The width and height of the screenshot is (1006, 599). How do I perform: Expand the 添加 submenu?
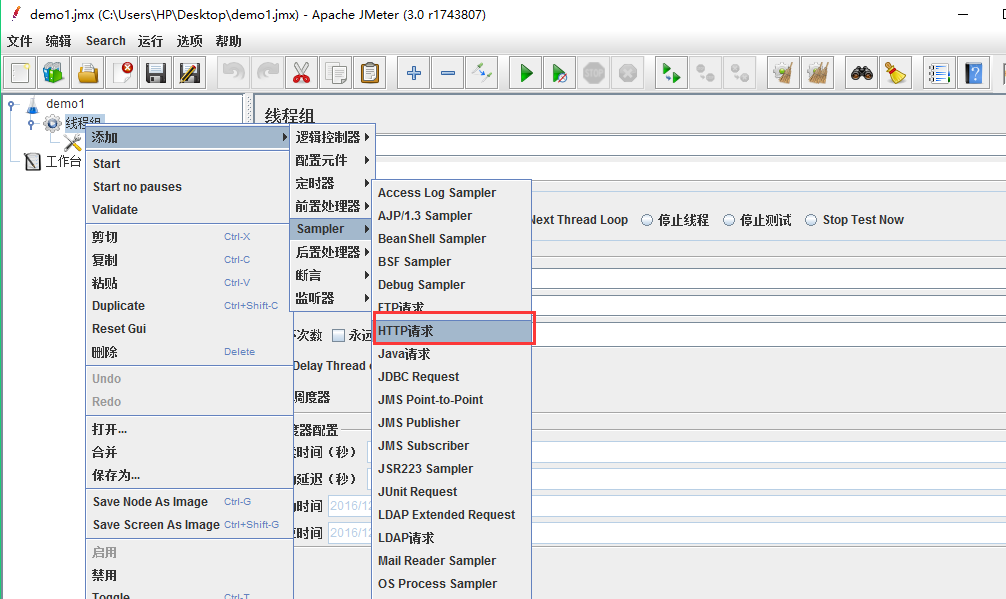[x=188, y=137]
